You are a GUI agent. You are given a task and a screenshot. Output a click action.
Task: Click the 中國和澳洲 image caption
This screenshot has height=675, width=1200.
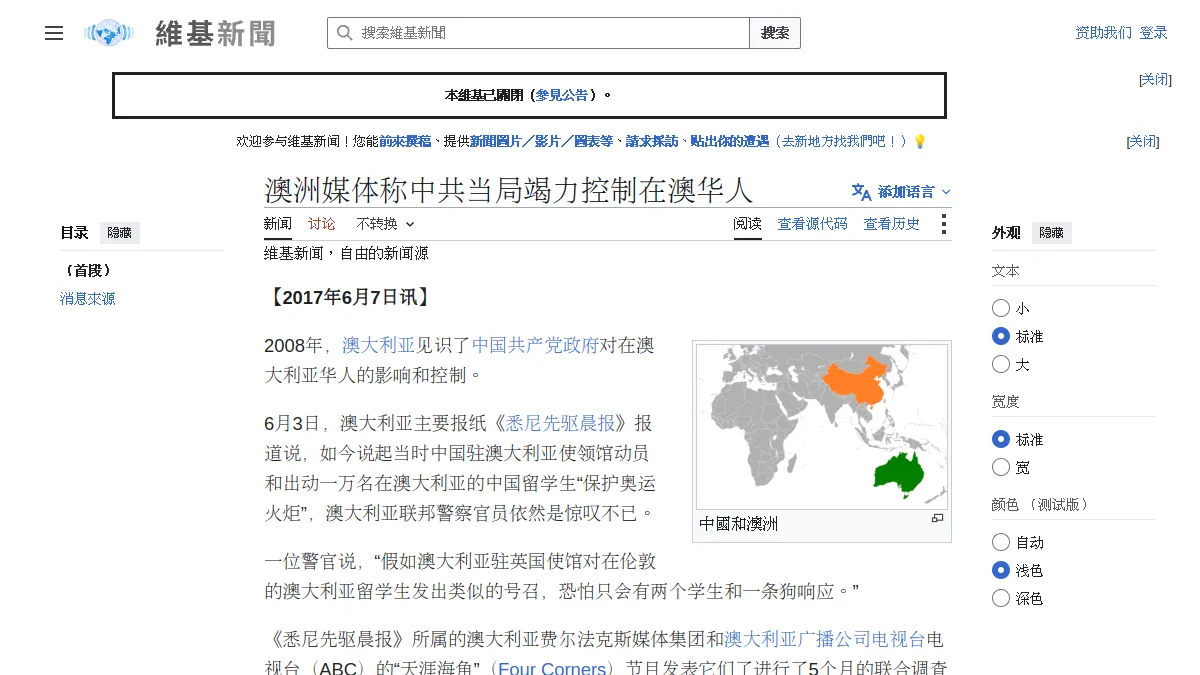coord(739,524)
